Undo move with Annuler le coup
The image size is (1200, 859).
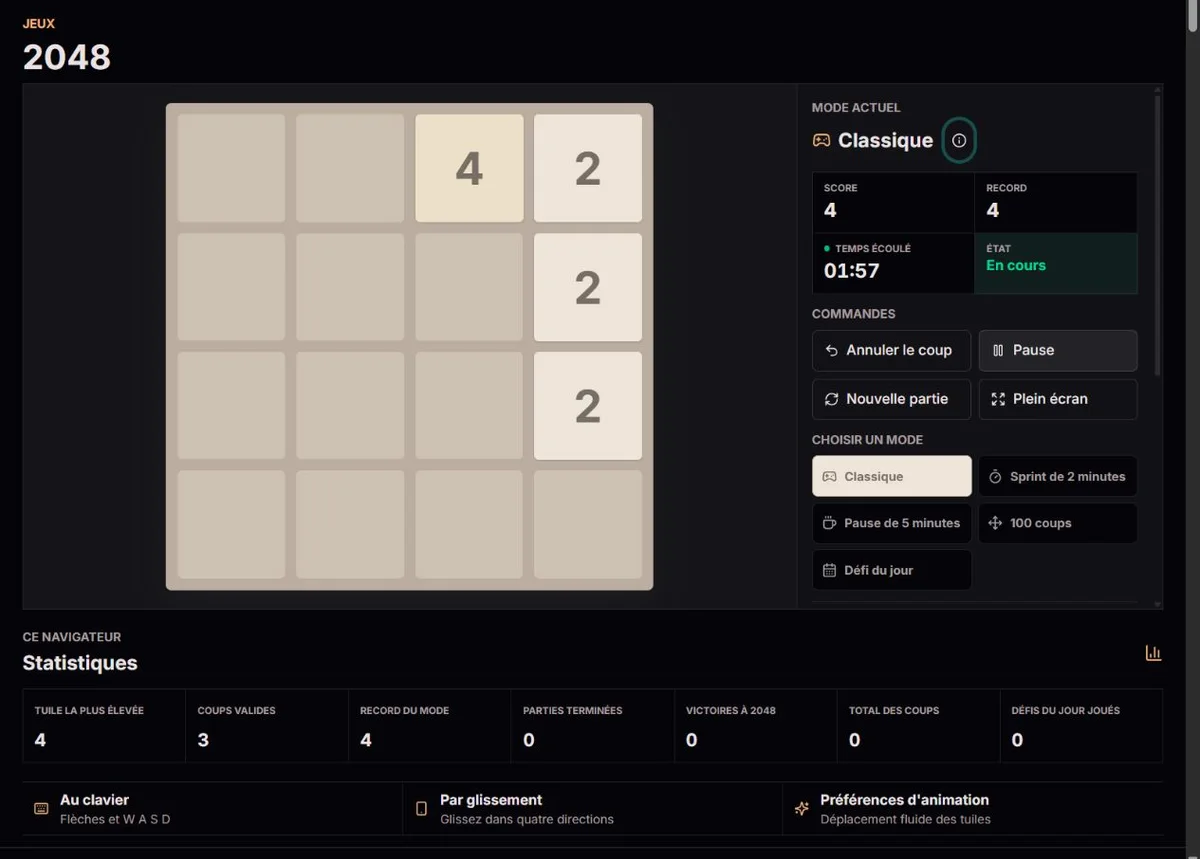(x=891, y=351)
